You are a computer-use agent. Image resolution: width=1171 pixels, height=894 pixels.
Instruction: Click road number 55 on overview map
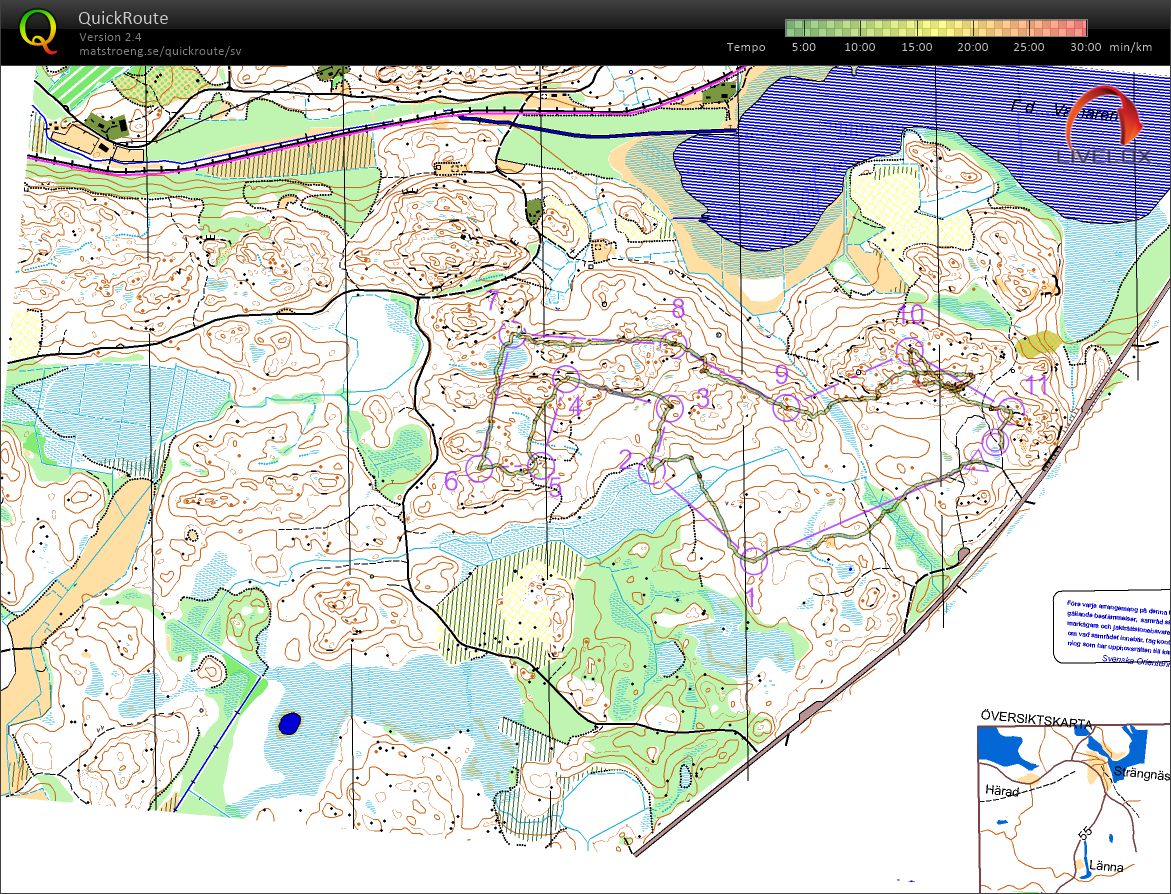coord(1085,833)
